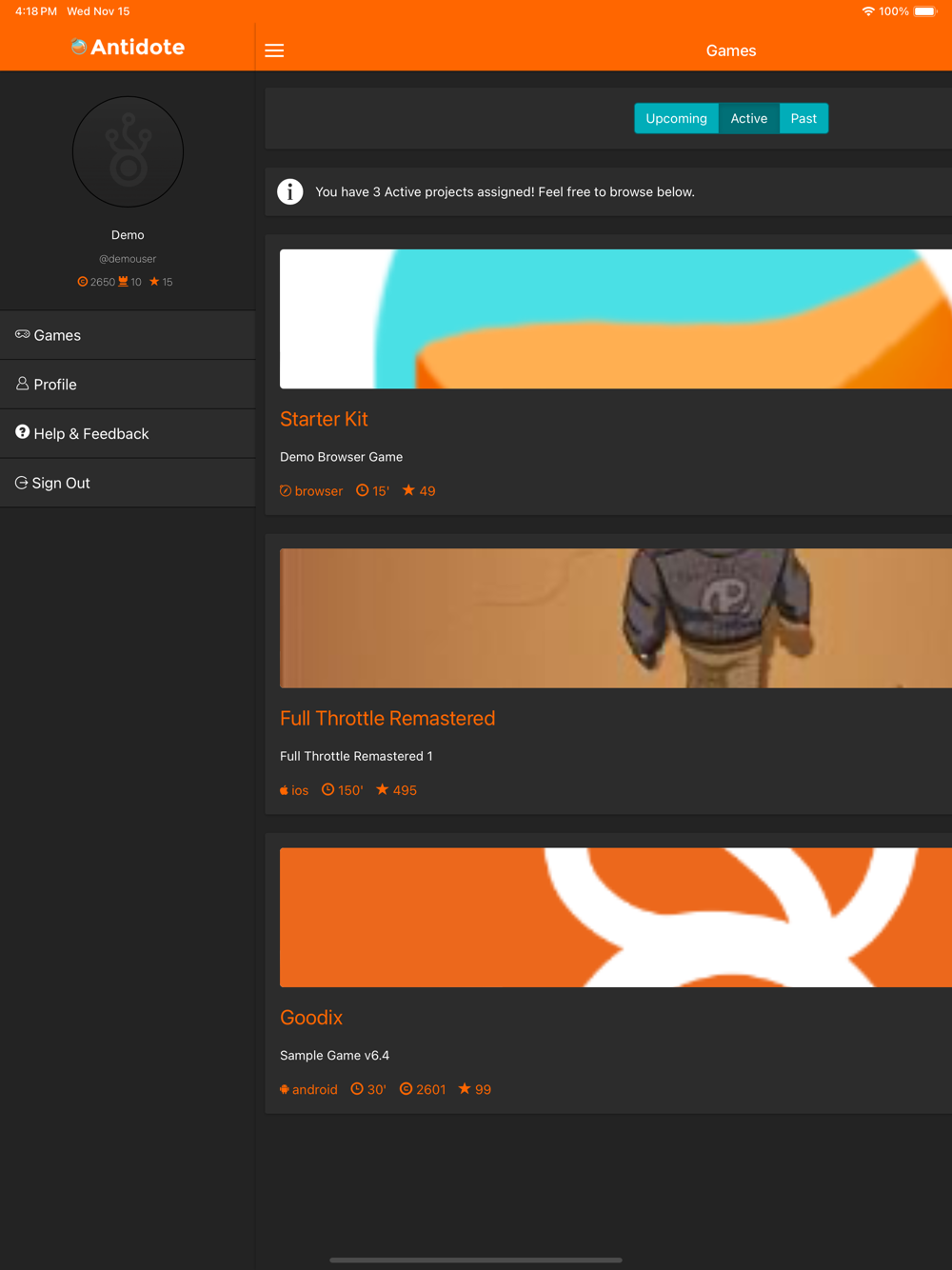Click the star icon next to 99

(465, 1088)
